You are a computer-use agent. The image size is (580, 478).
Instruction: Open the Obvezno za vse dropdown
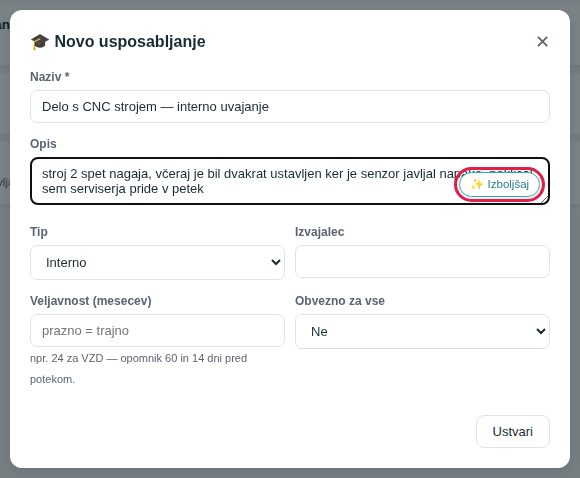click(x=422, y=331)
